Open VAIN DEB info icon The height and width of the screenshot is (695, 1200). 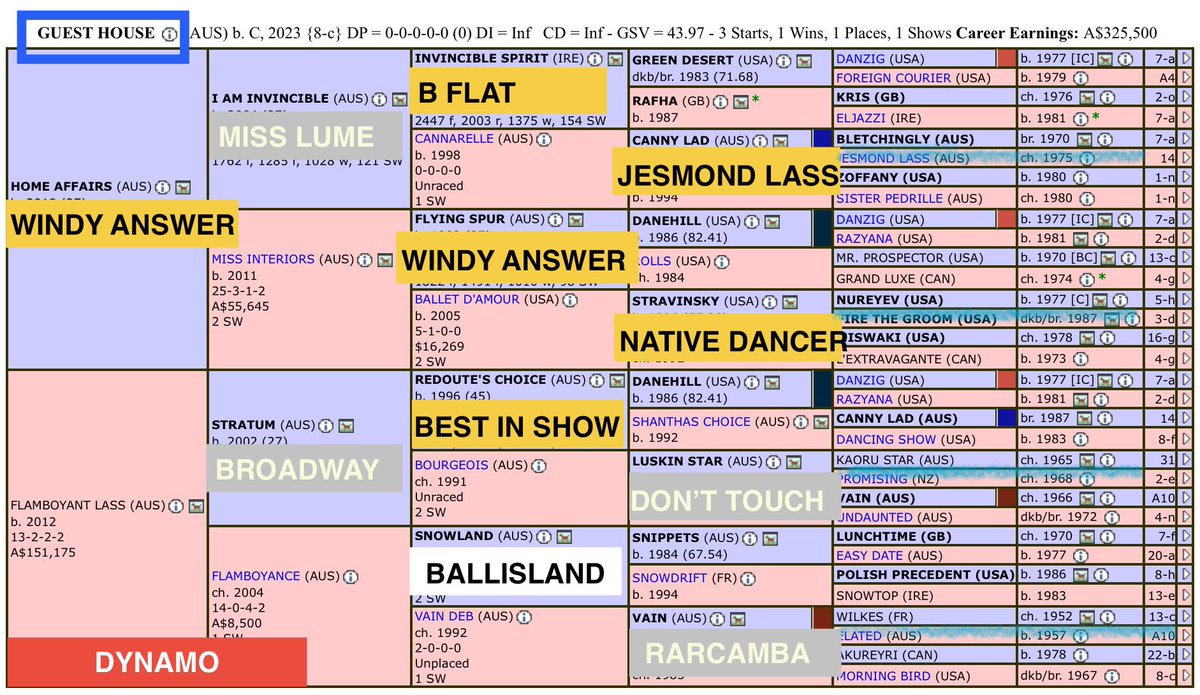[525, 616]
